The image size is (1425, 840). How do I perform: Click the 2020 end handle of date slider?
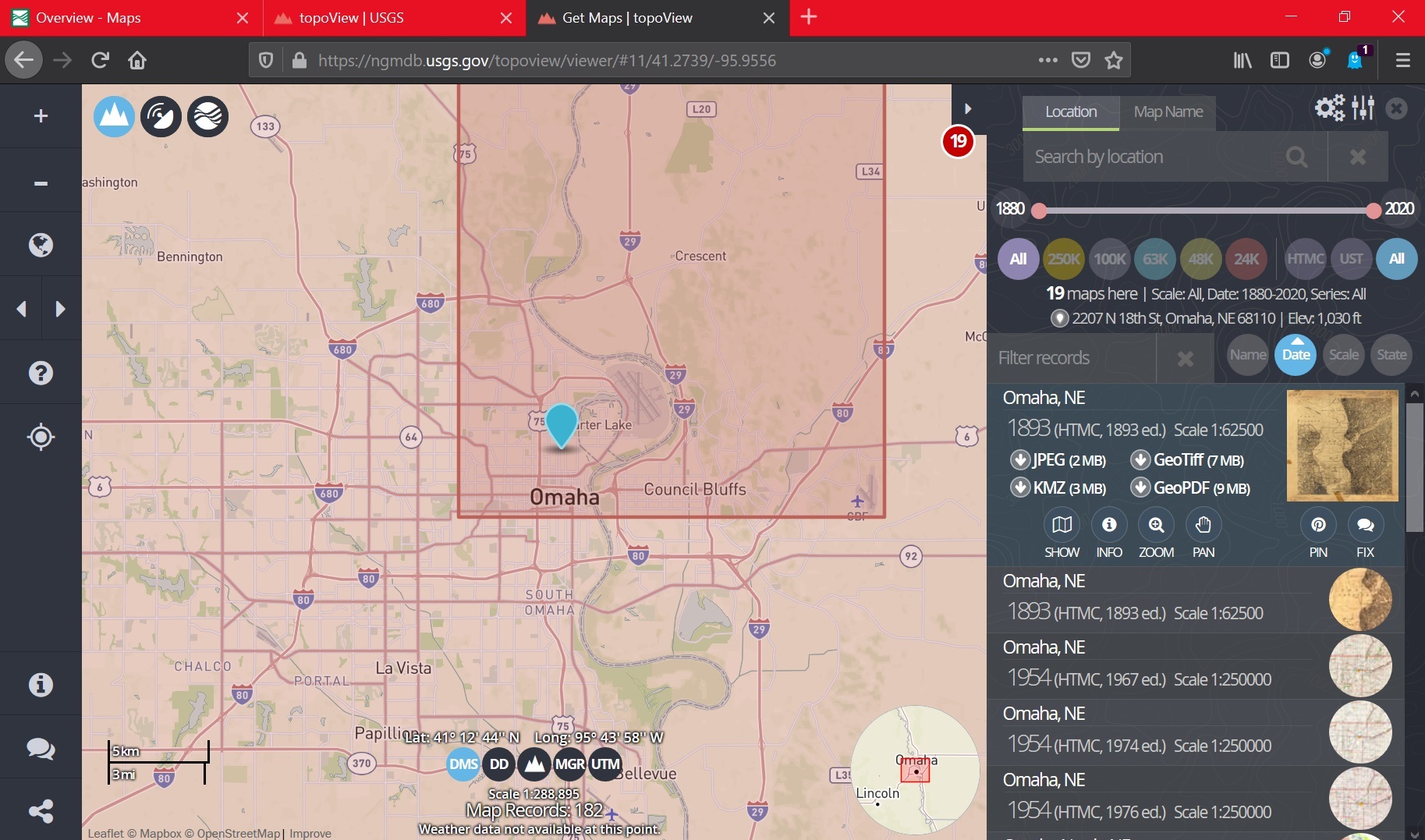point(1374,211)
